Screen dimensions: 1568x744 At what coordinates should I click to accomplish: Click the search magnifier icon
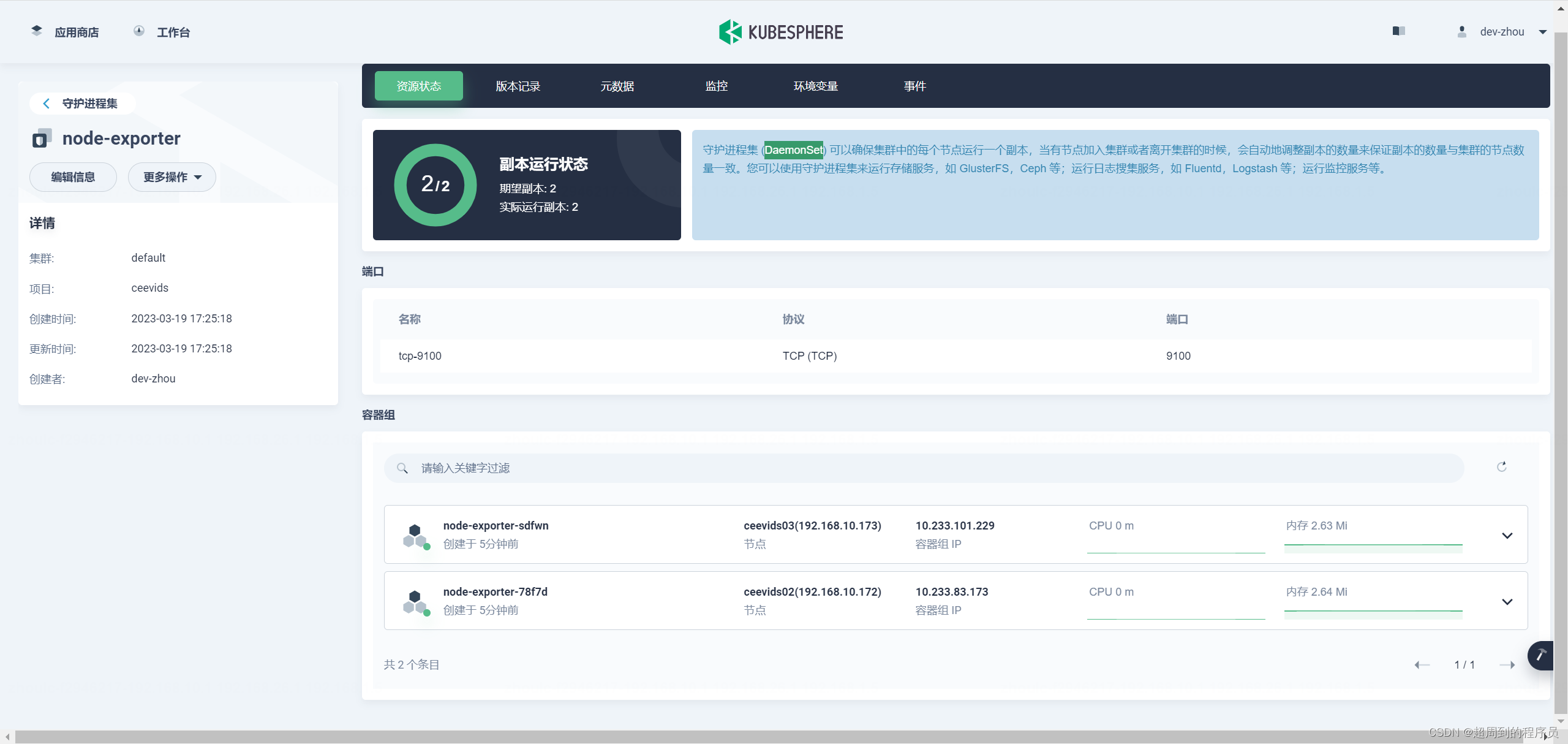[x=402, y=468]
